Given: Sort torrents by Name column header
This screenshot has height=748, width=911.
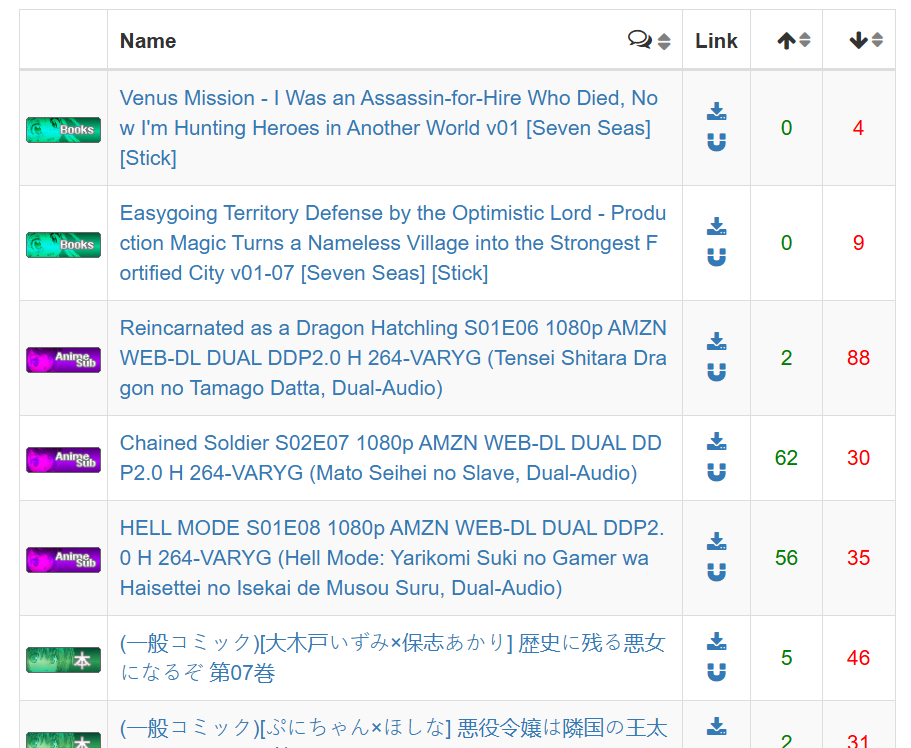Looking at the screenshot, I should 148,41.
